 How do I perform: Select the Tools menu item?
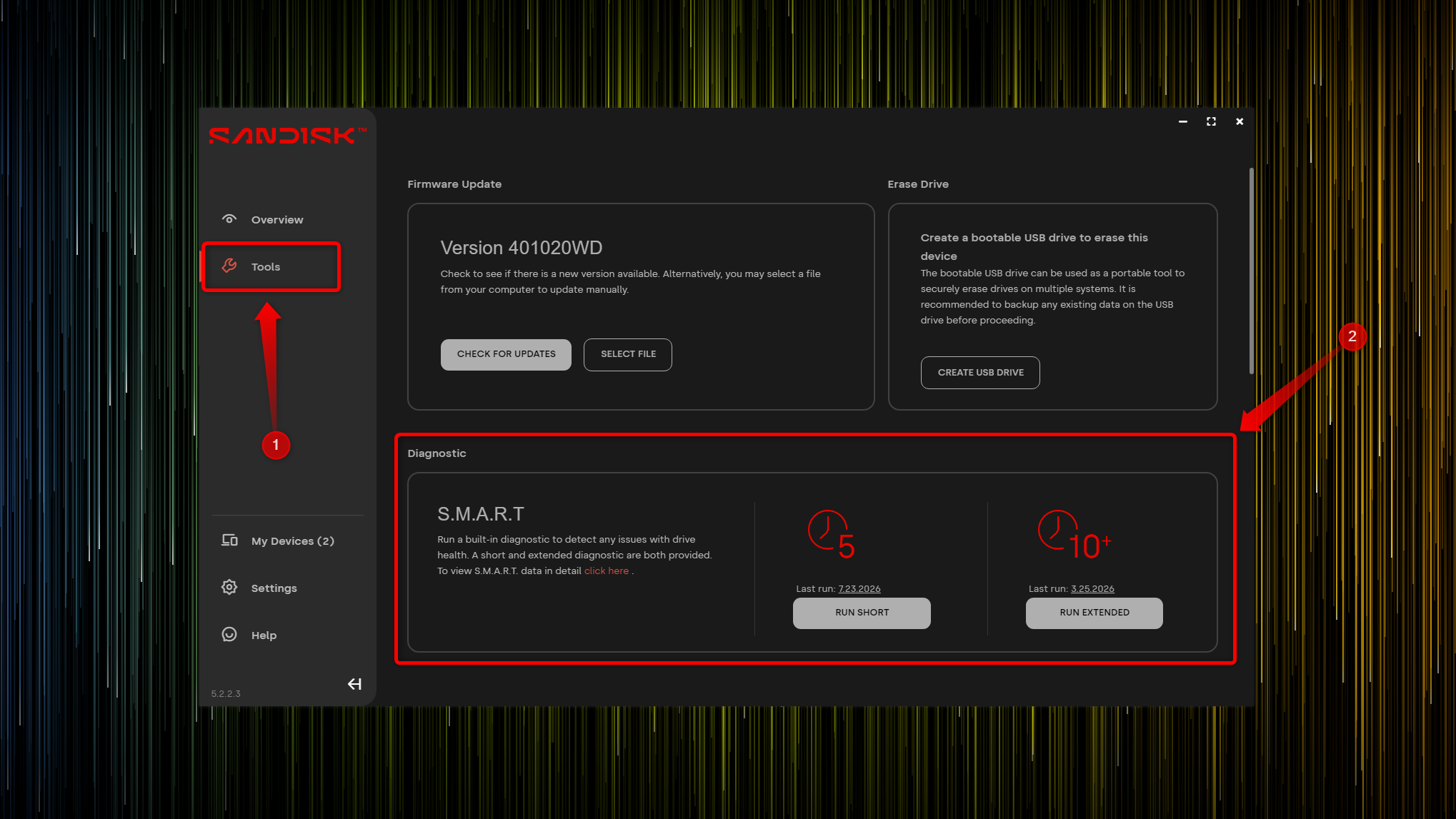[x=271, y=267]
